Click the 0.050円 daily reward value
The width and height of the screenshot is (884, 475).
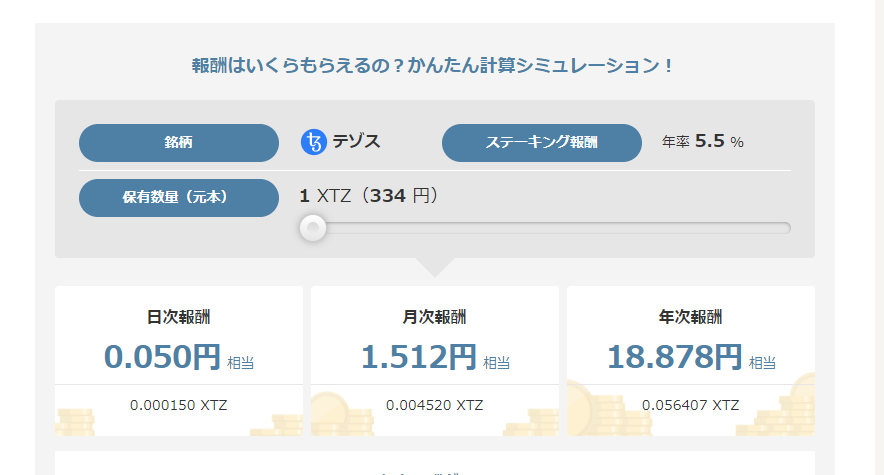pos(162,357)
